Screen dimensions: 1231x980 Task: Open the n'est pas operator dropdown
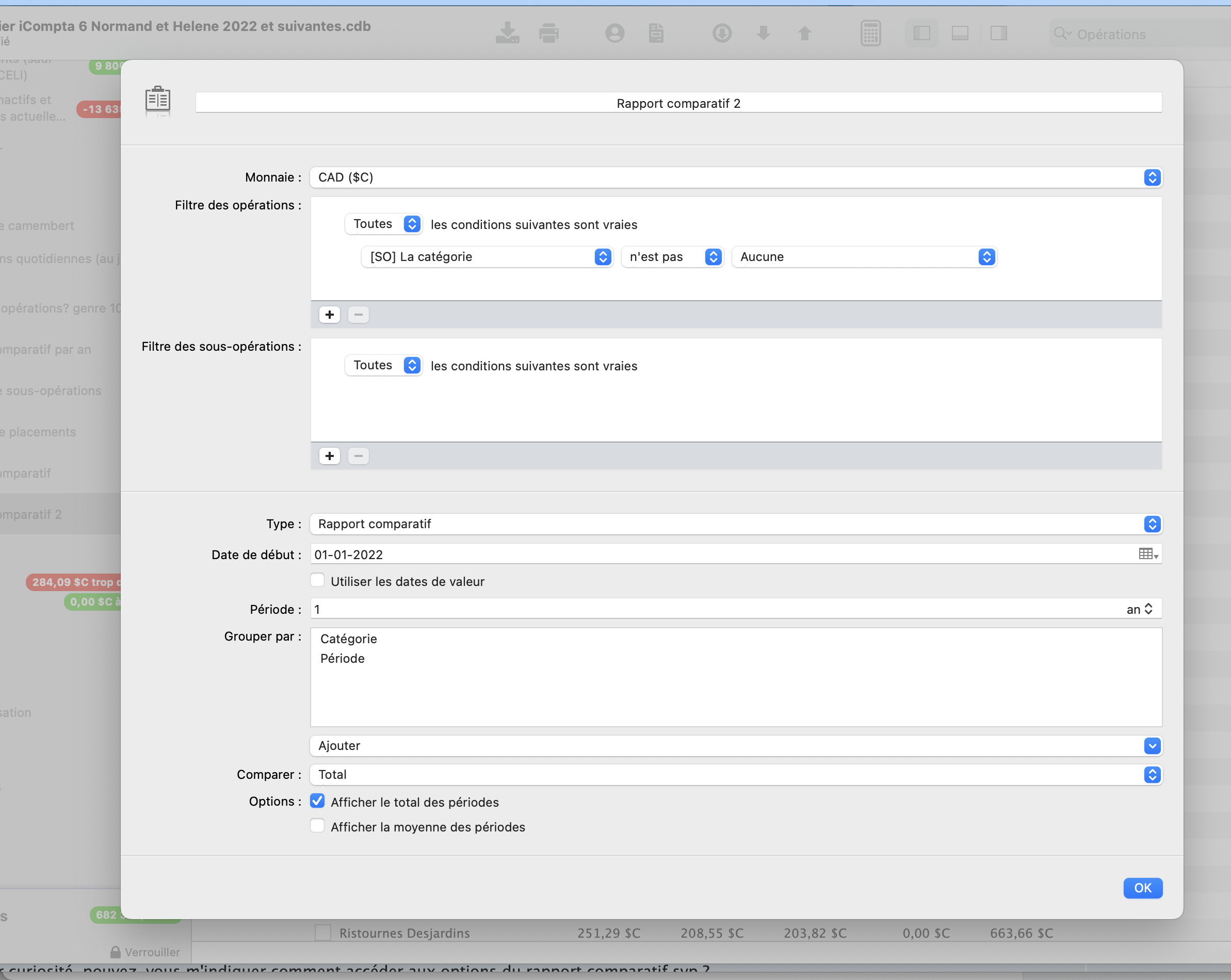pos(672,257)
